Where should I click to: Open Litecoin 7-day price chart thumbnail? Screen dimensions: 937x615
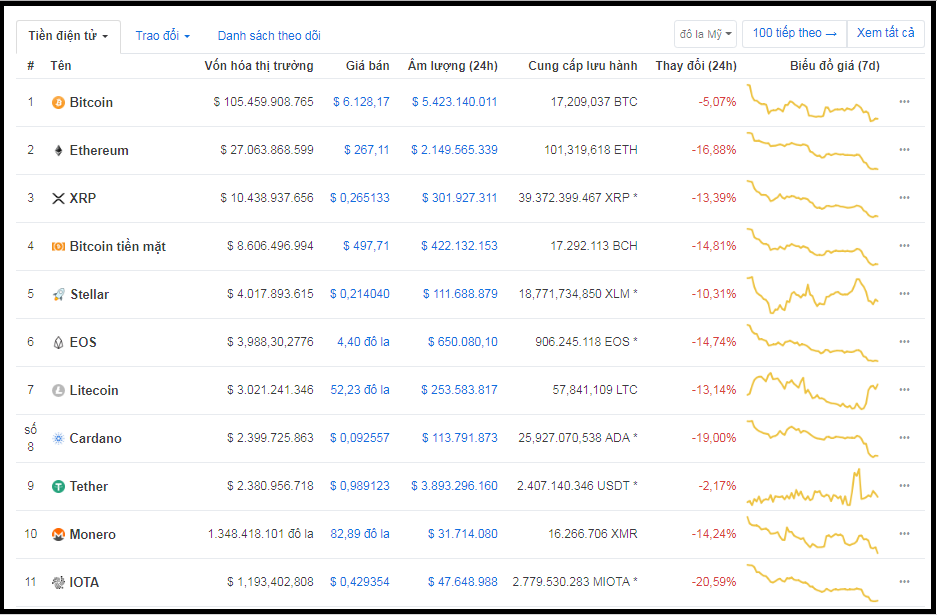click(x=813, y=391)
